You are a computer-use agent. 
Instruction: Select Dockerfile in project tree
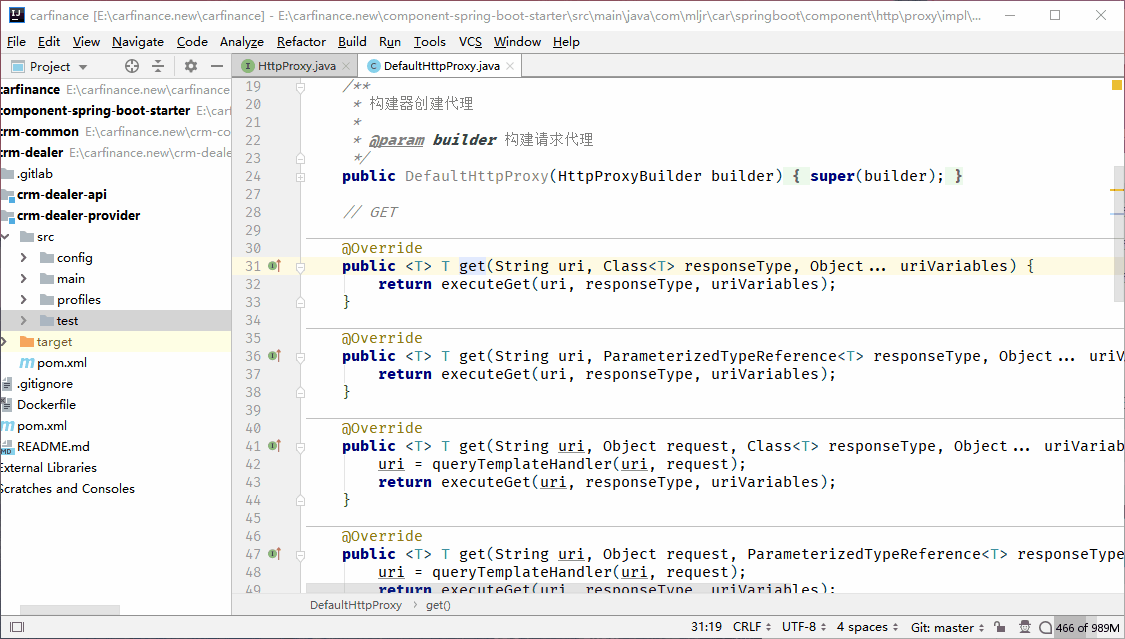tap(46, 405)
